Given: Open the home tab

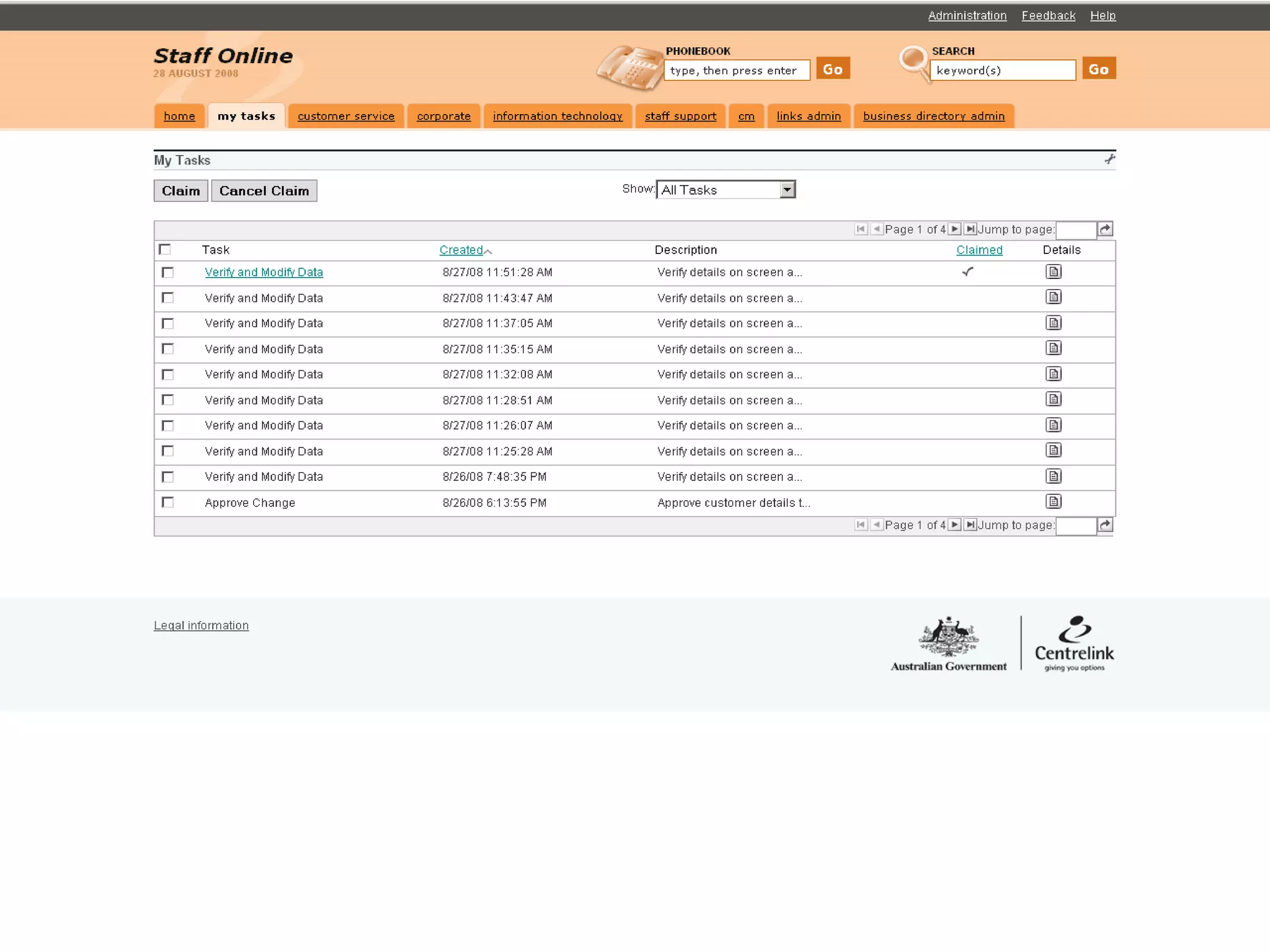Looking at the screenshot, I should (179, 116).
